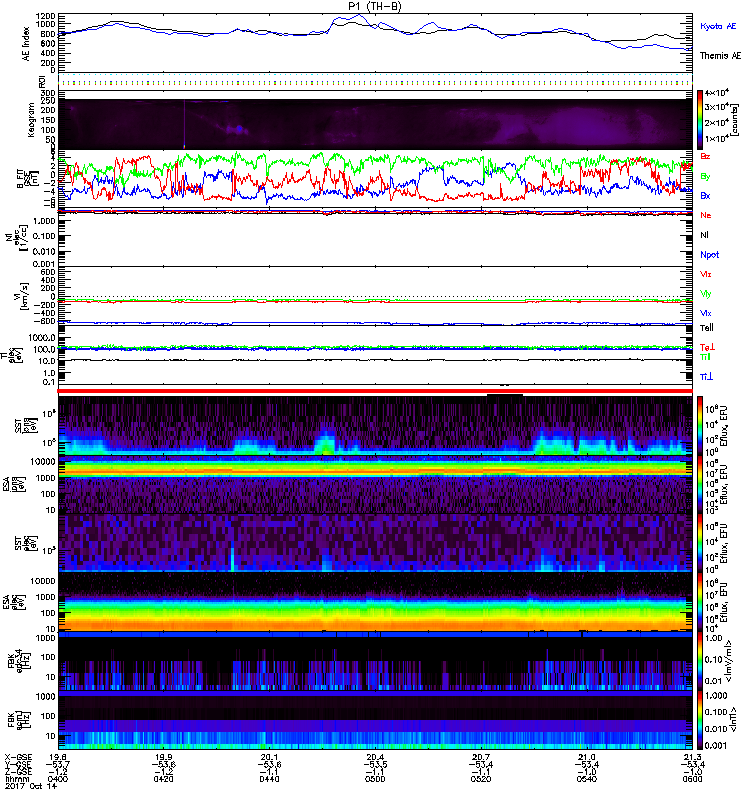Click the X-GSE value 20.4
750x800 pixels.
(375, 757)
